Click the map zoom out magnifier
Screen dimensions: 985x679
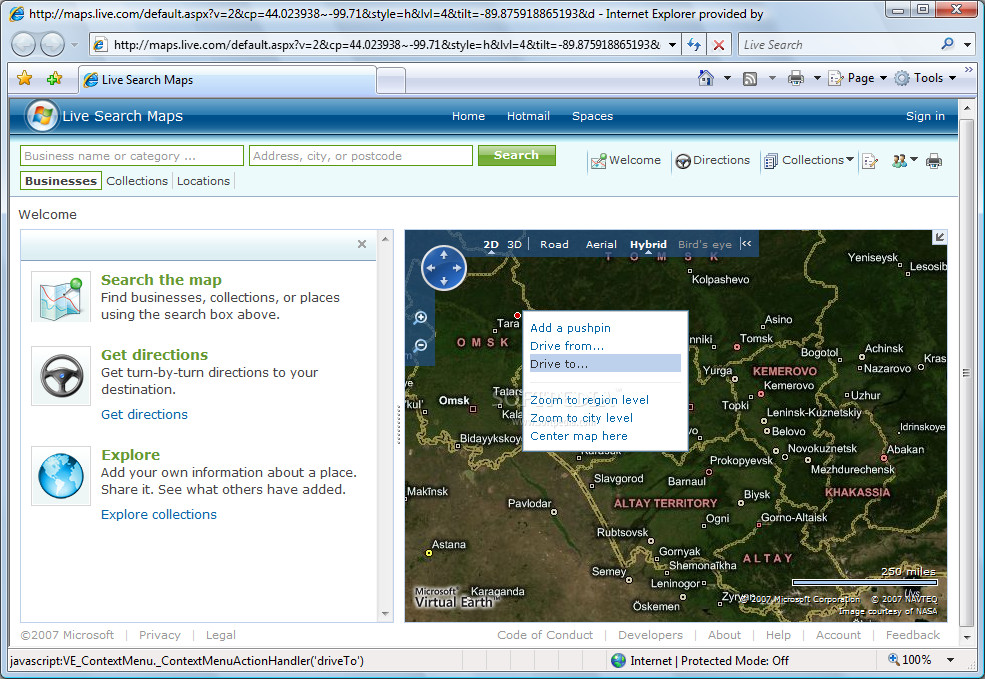click(x=420, y=345)
